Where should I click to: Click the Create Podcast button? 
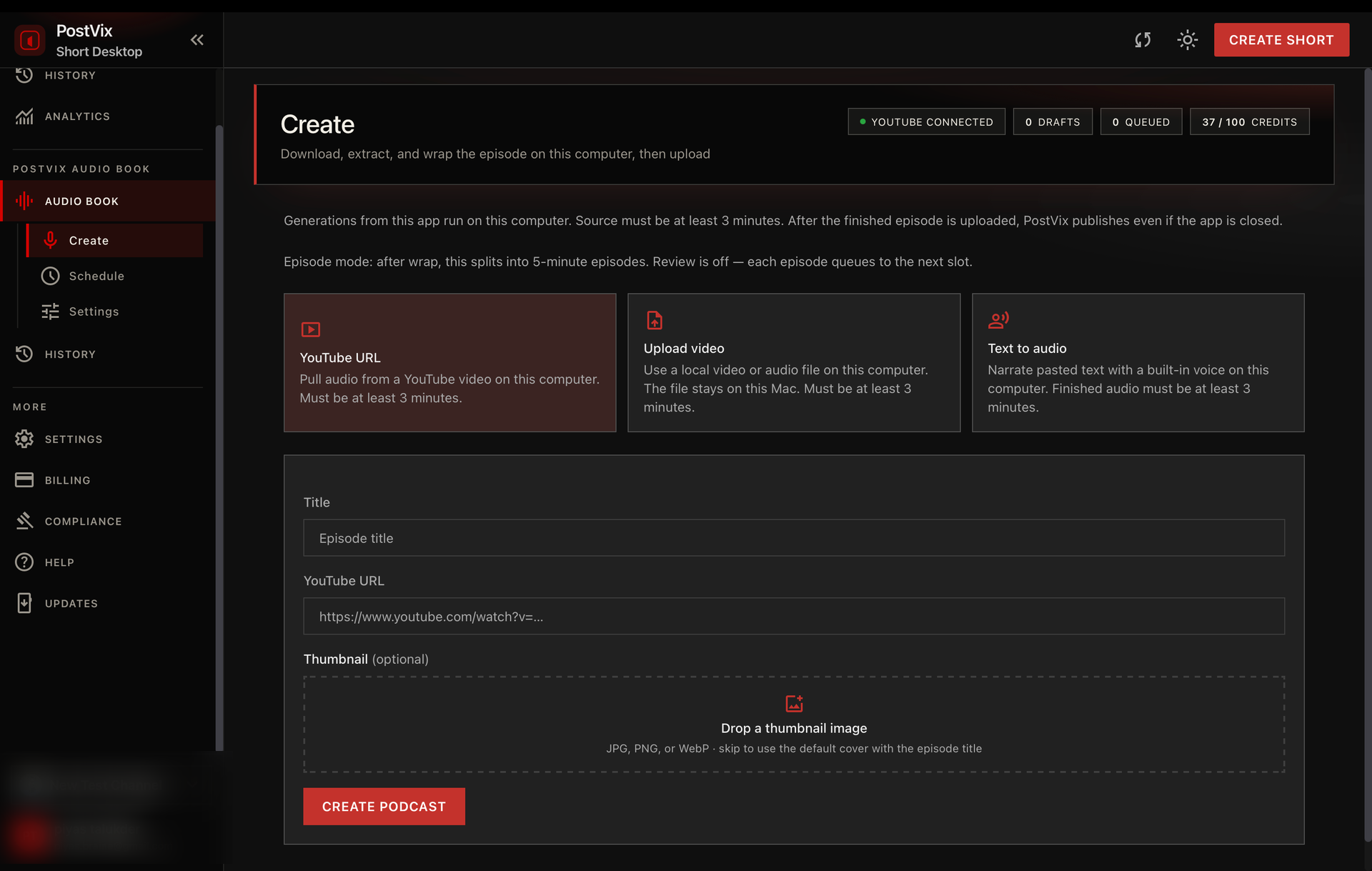(384, 807)
